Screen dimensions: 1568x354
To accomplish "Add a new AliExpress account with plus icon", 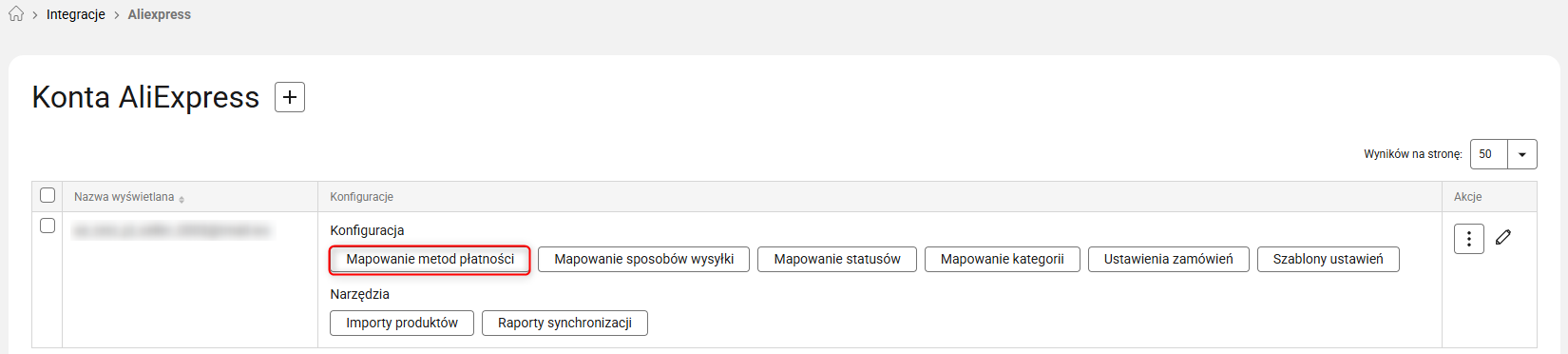I will tap(290, 97).
